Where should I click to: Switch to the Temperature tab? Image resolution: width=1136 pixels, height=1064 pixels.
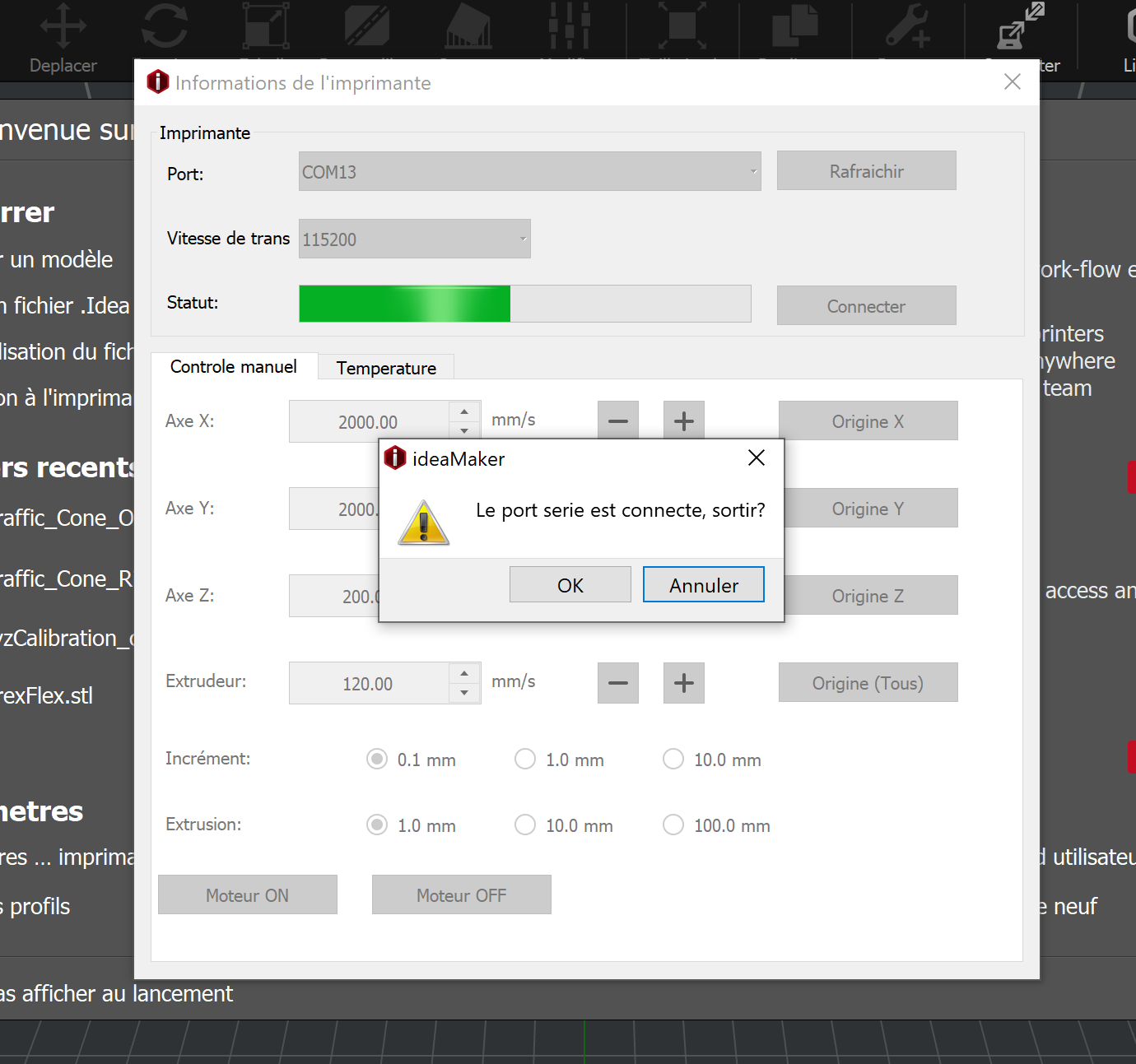[x=386, y=368]
